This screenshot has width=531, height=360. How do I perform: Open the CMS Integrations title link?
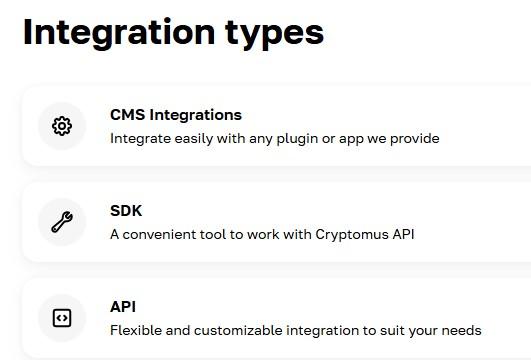pyautogui.click(x=176, y=115)
